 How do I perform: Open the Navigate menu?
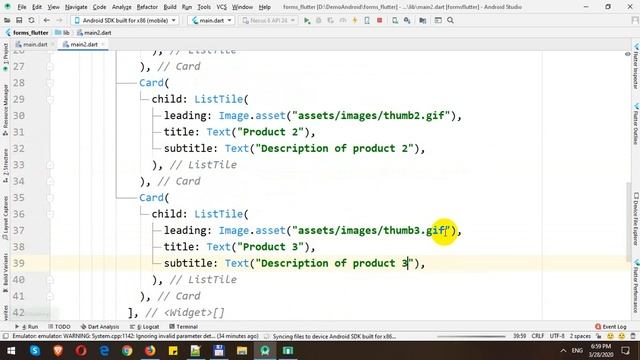tap(76, 7)
